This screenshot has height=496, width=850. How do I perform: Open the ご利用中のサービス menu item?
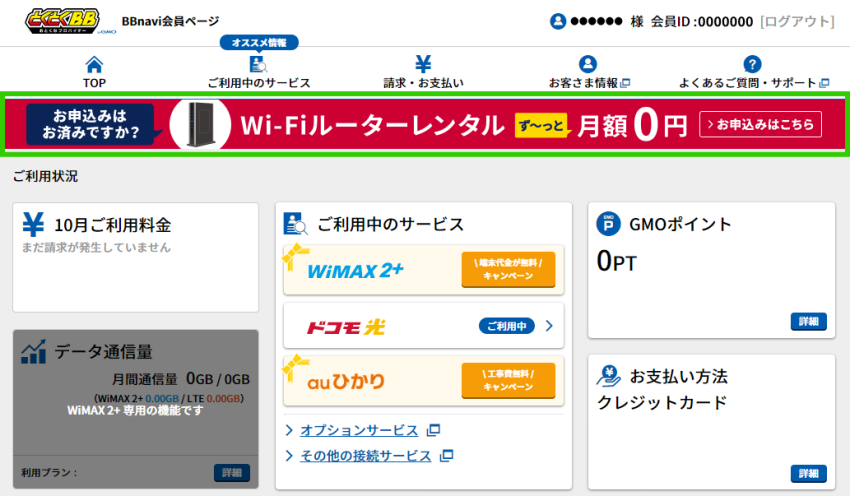(258, 83)
